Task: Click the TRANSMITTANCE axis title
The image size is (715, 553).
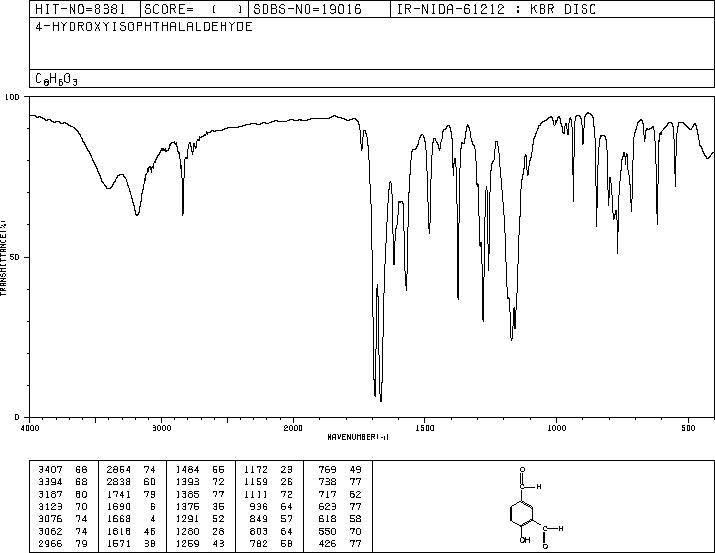Action: point(3,257)
